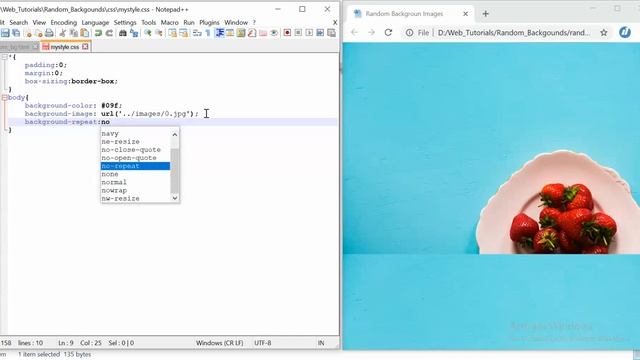Viewport: 640px width, 360px height.
Task: Click the UTF-8 encoding status field
Action: 262,343
